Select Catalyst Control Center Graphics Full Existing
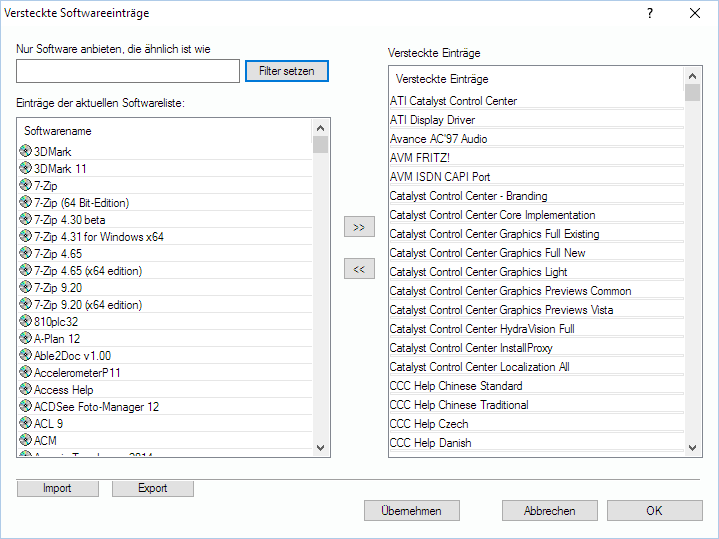 [536, 234]
